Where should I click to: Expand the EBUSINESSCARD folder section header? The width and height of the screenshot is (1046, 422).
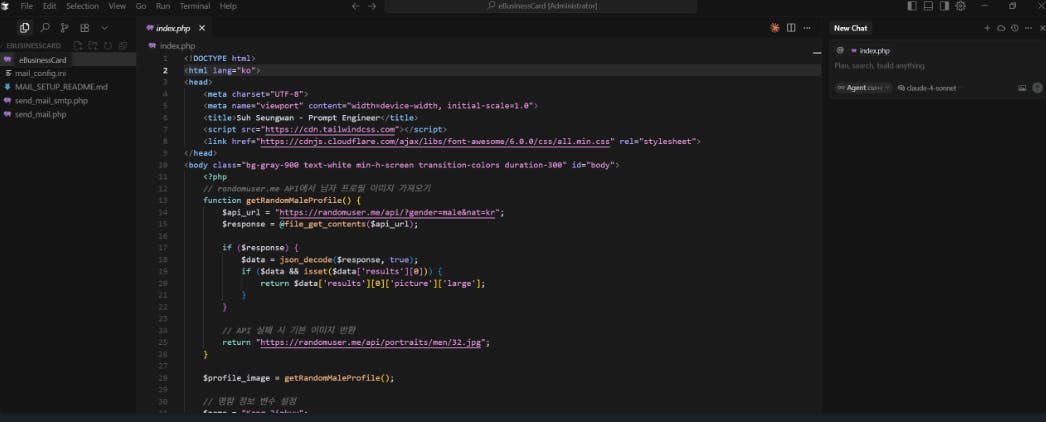tap(33, 46)
